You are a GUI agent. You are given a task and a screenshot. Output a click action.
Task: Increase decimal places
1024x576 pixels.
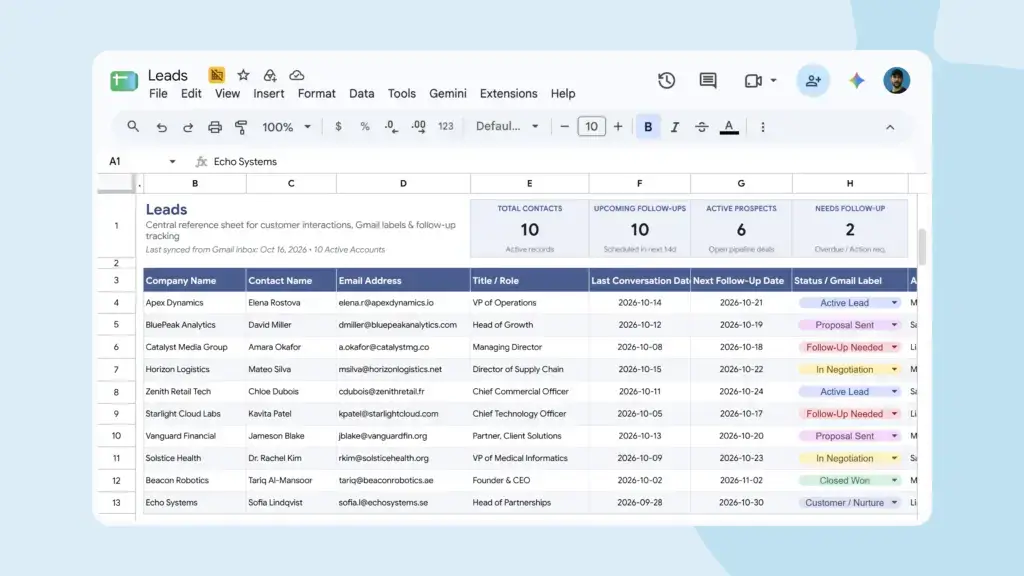(419, 127)
